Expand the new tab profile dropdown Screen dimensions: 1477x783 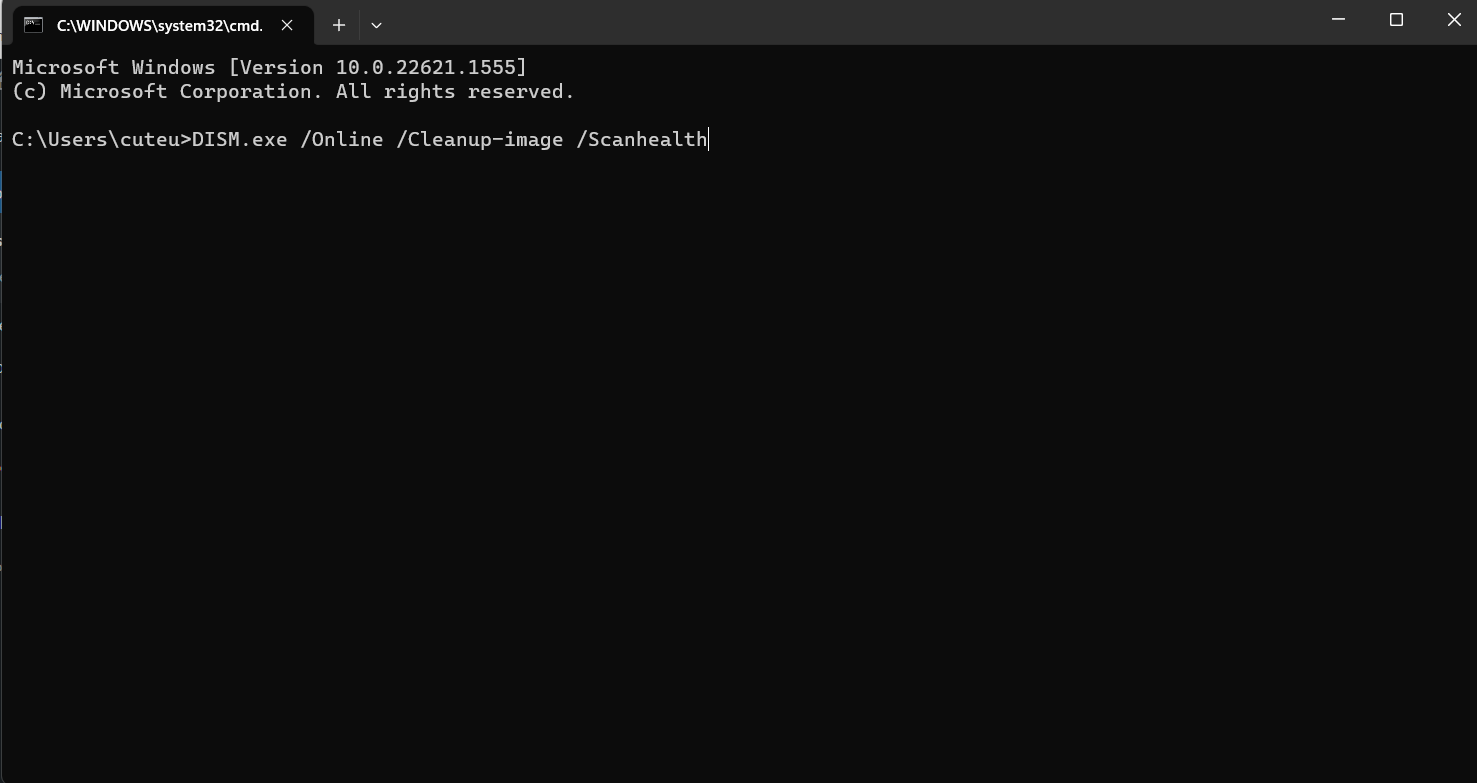click(x=376, y=25)
